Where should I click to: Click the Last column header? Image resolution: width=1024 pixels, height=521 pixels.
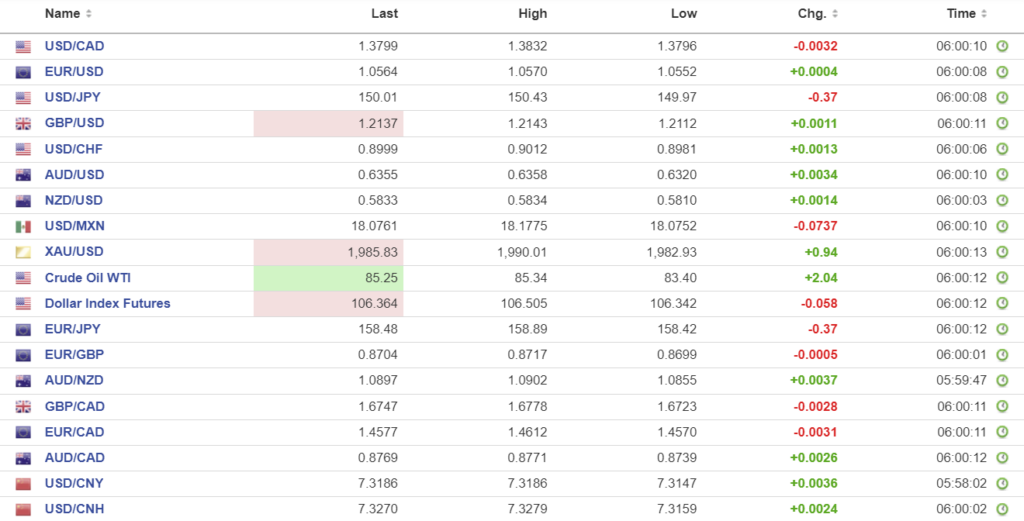click(384, 14)
